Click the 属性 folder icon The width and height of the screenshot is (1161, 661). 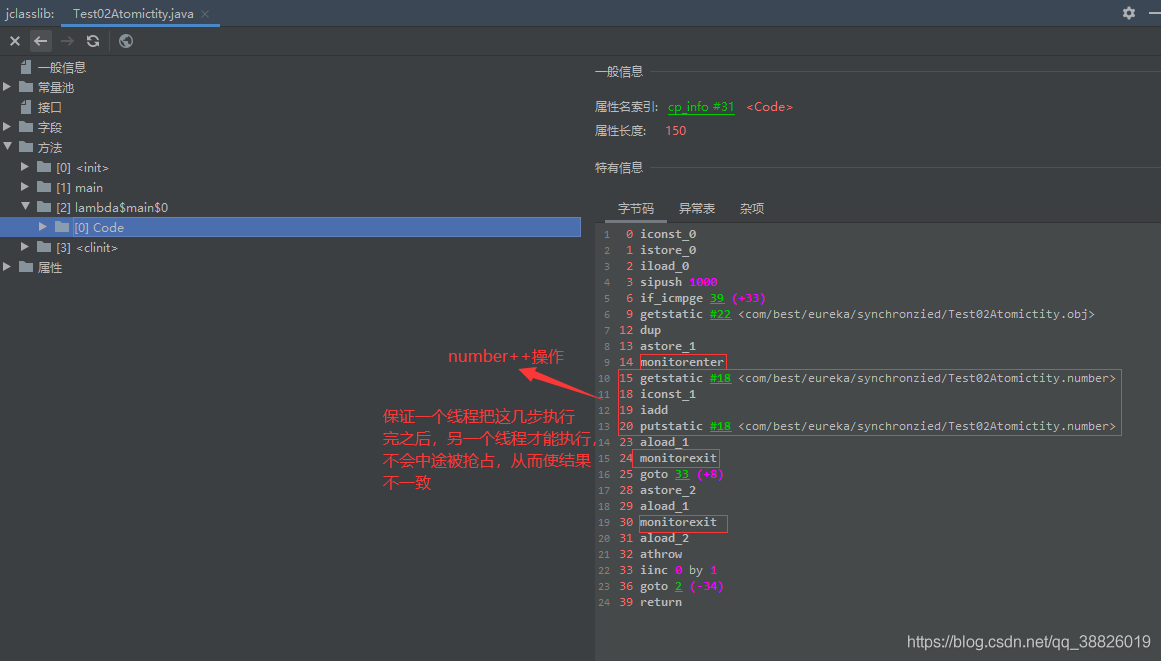click(x=26, y=266)
